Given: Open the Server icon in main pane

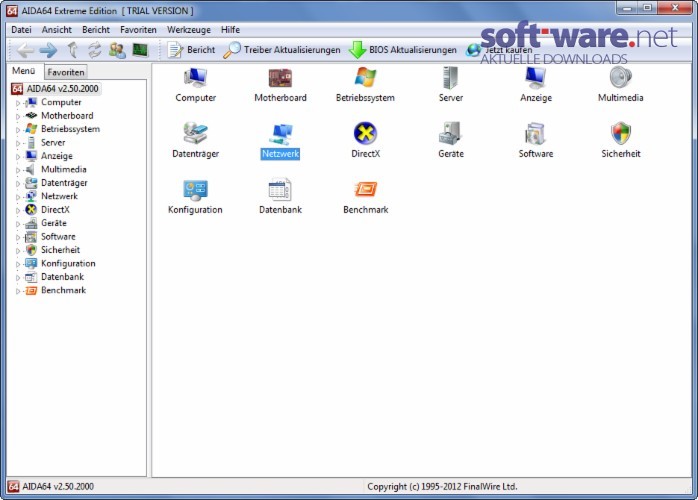Looking at the screenshot, I should coord(450,78).
